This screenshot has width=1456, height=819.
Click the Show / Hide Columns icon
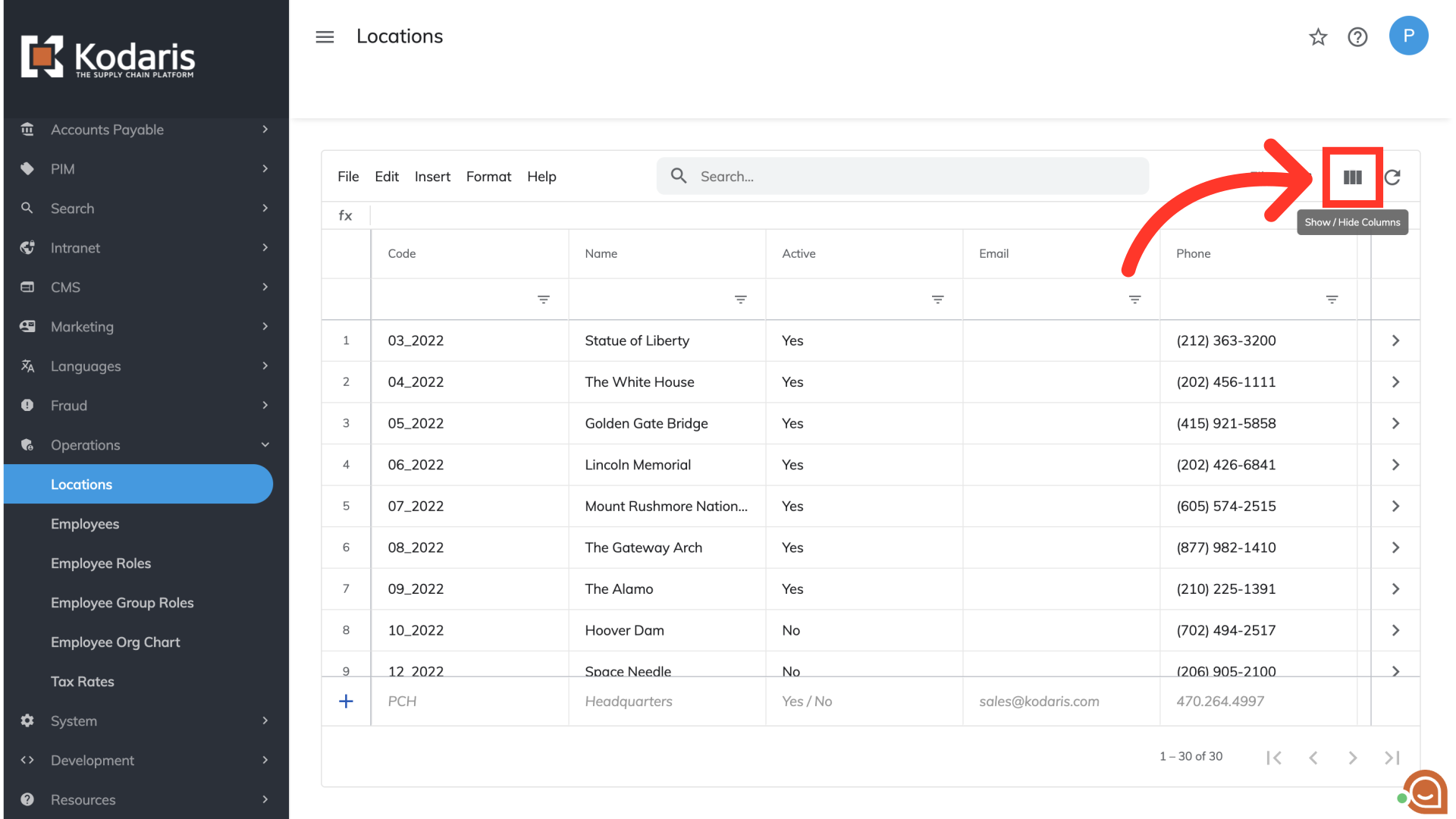point(1352,177)
